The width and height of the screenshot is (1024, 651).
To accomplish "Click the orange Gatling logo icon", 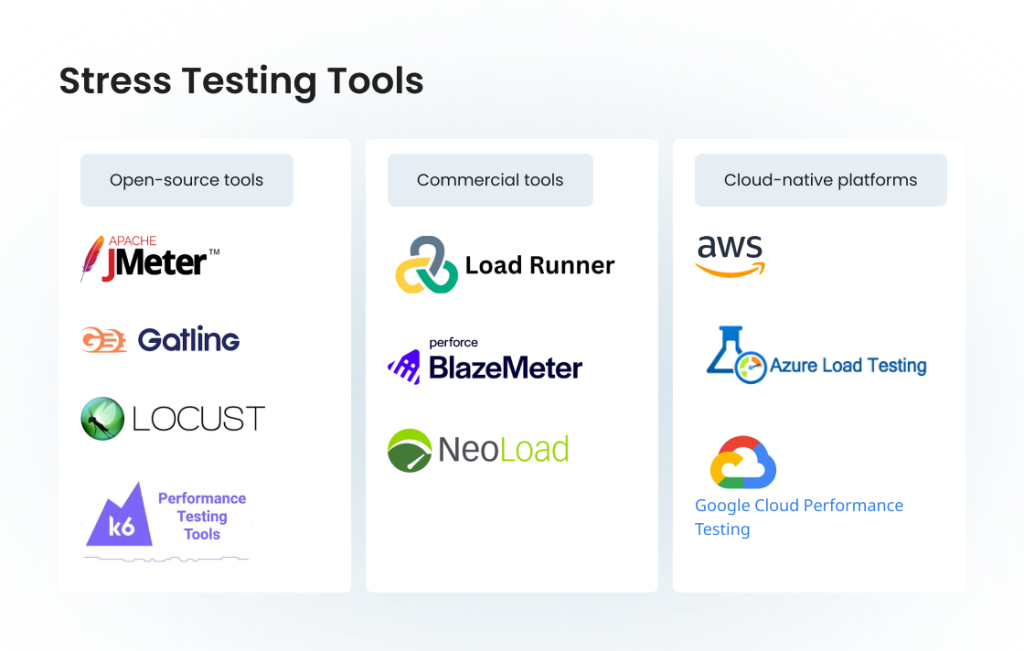I will tap(104, 340).
